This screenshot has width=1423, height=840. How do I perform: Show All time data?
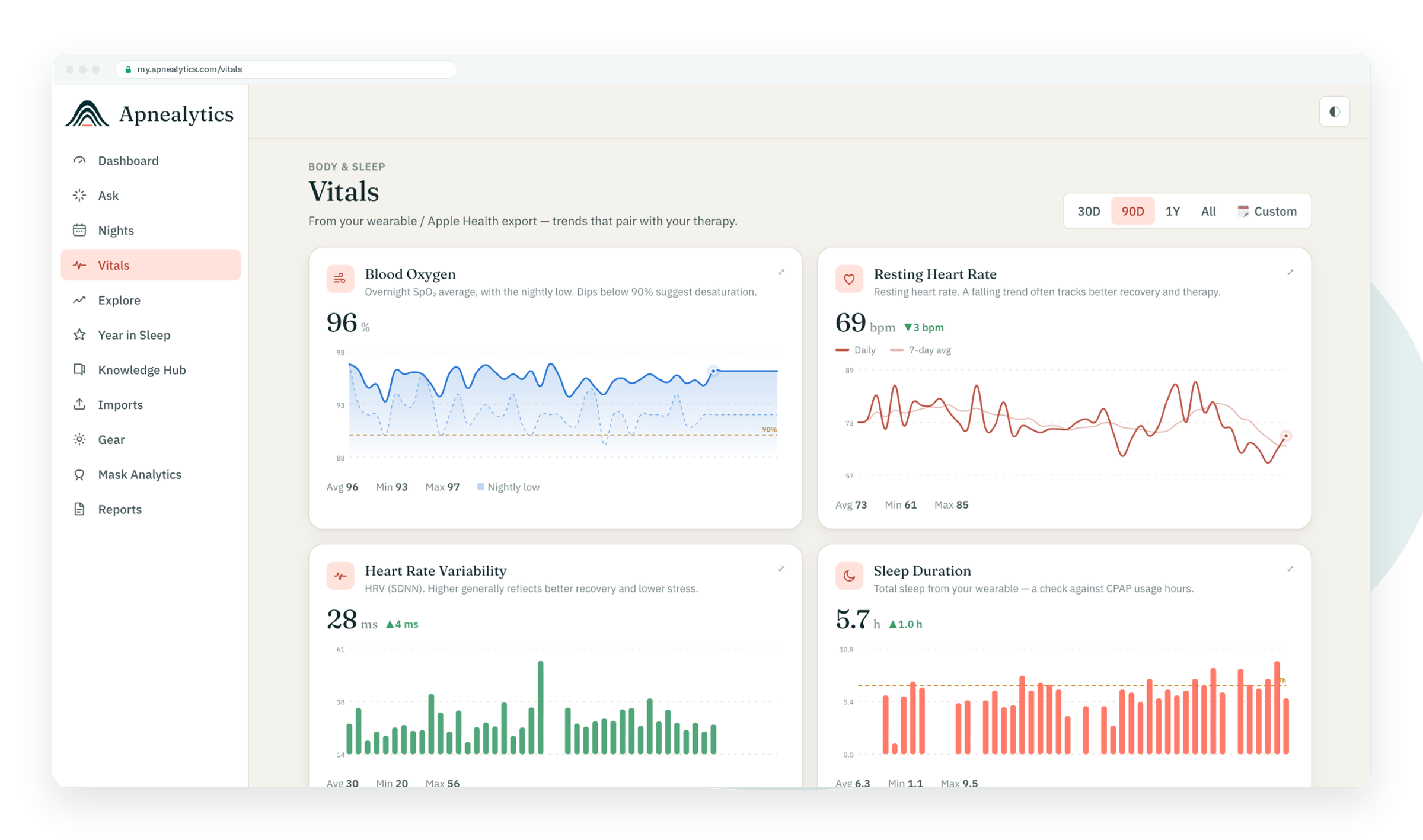[1208, 211]
